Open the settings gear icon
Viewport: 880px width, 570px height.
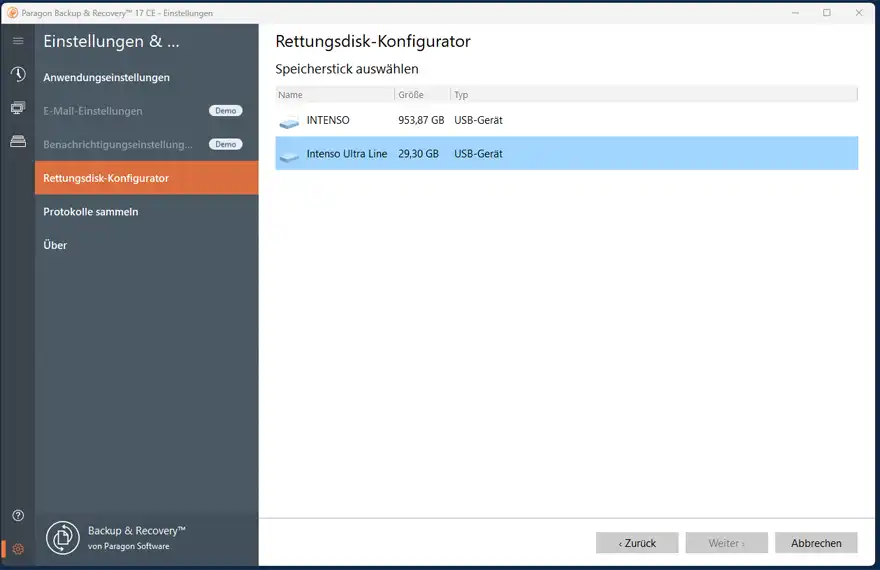(18, 549)
